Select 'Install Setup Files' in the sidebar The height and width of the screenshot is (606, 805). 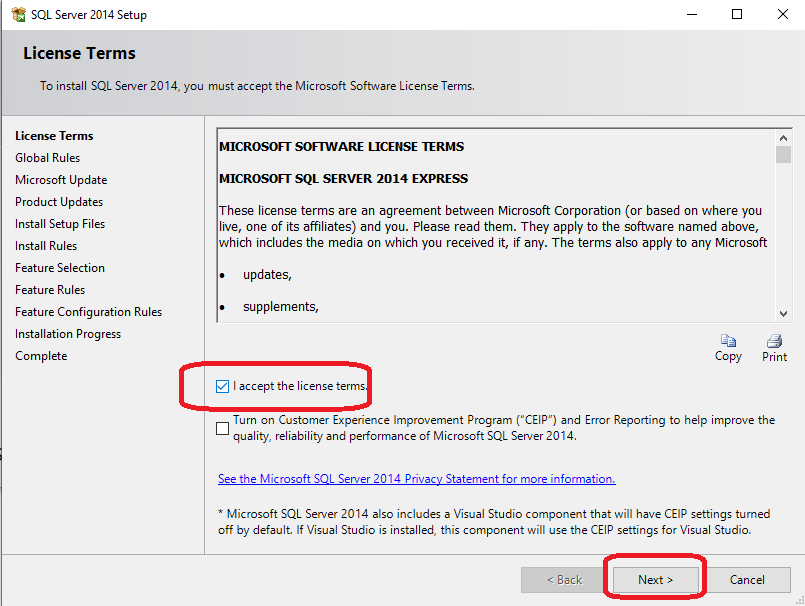click(x=60, y=223)
